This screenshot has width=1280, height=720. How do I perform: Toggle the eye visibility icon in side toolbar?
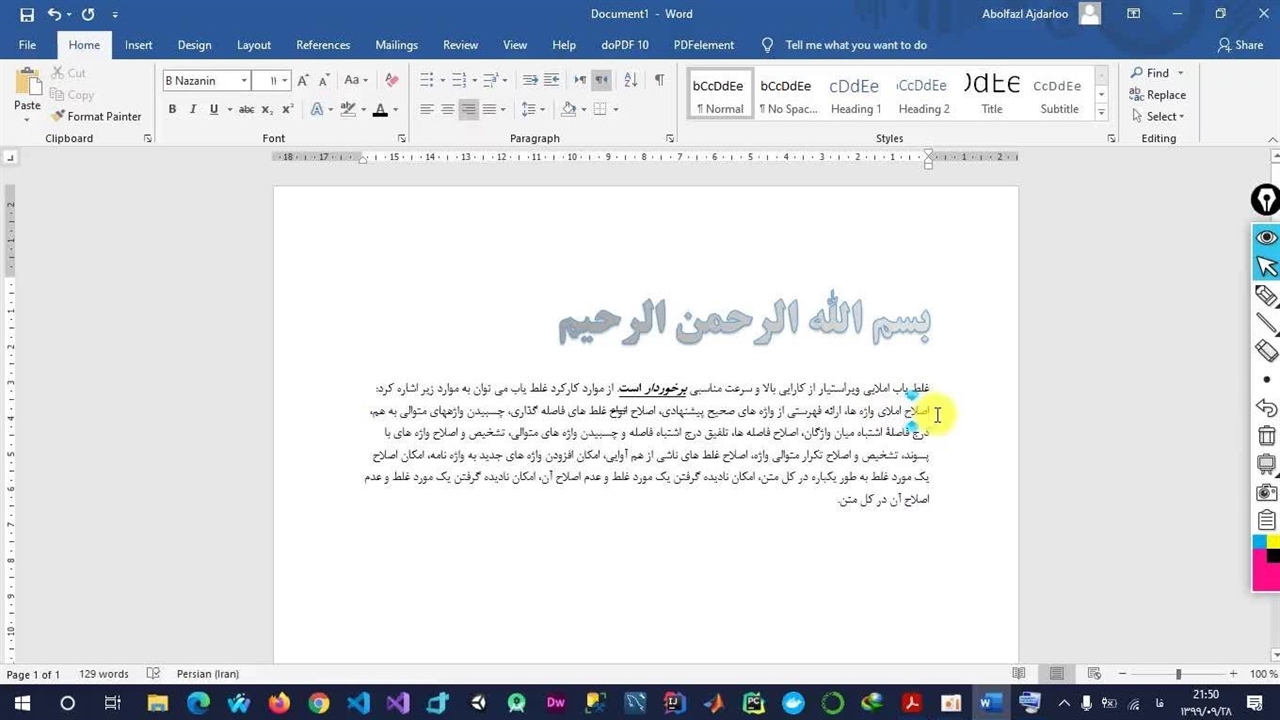1266,237
